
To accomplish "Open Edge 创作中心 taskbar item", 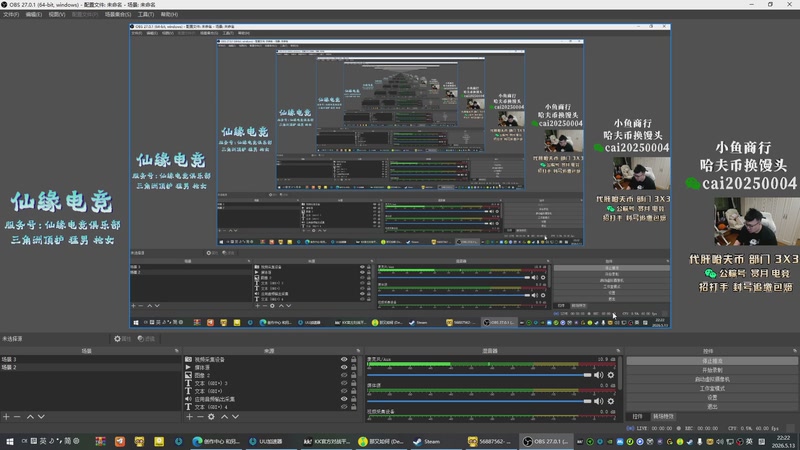I will click(x=216, y=441).
